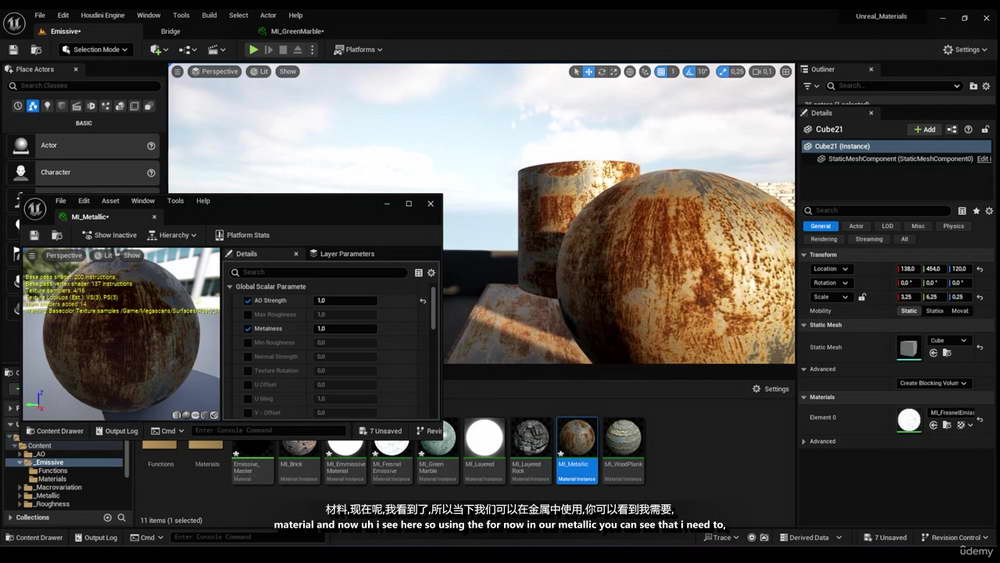Select MI_Metallic asset thumbnail in content browser

[x=577, y=438]
